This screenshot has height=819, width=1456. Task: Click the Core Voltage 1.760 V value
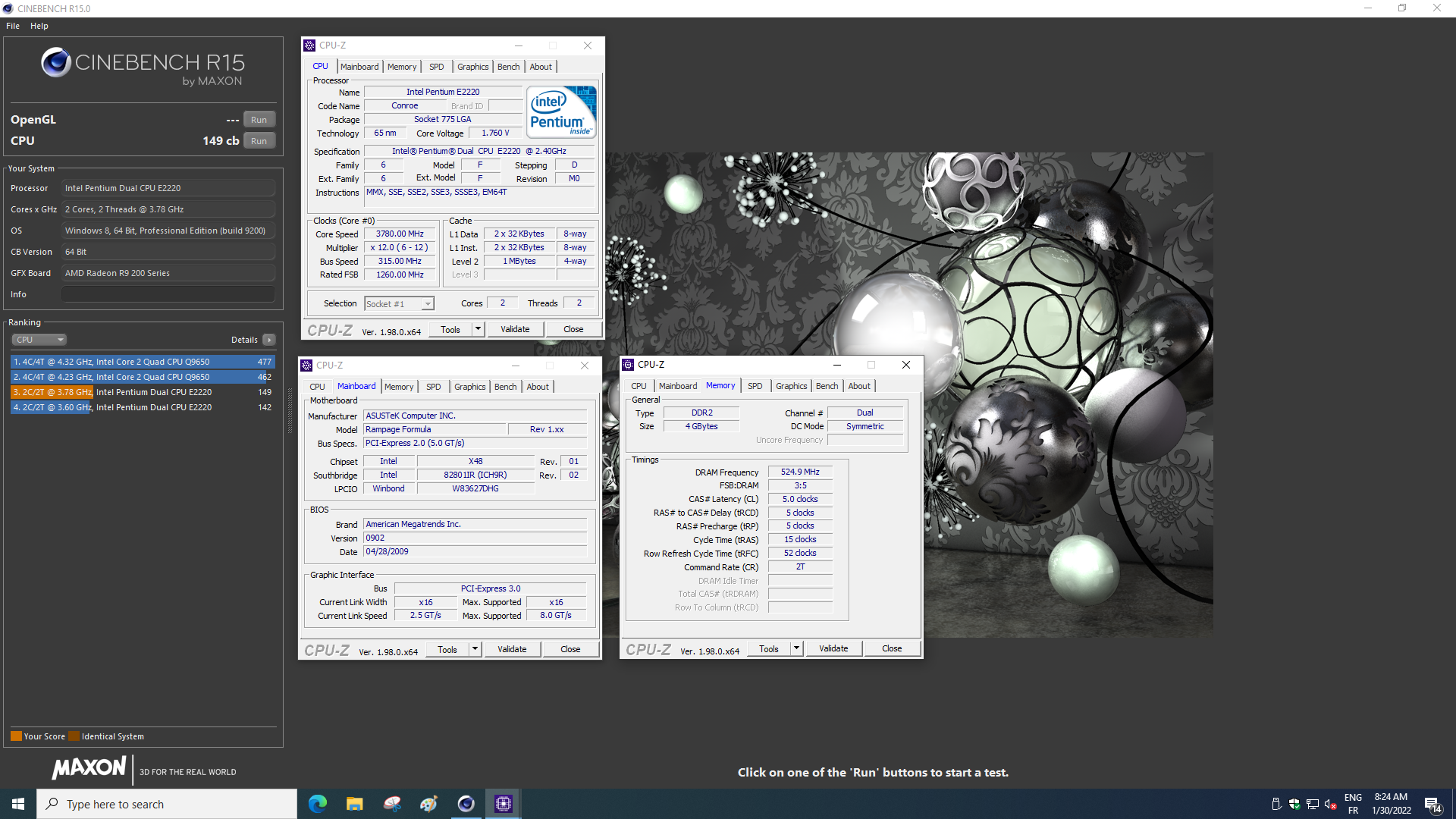[495, 133]
